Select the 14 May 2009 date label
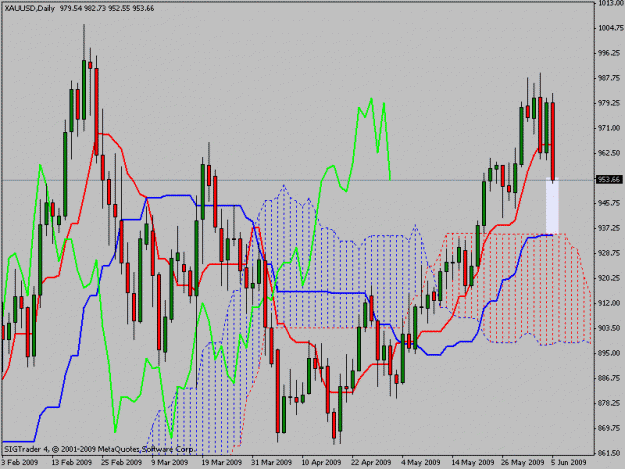This screenshot has height=469, width=625. [x=472, y=462]
